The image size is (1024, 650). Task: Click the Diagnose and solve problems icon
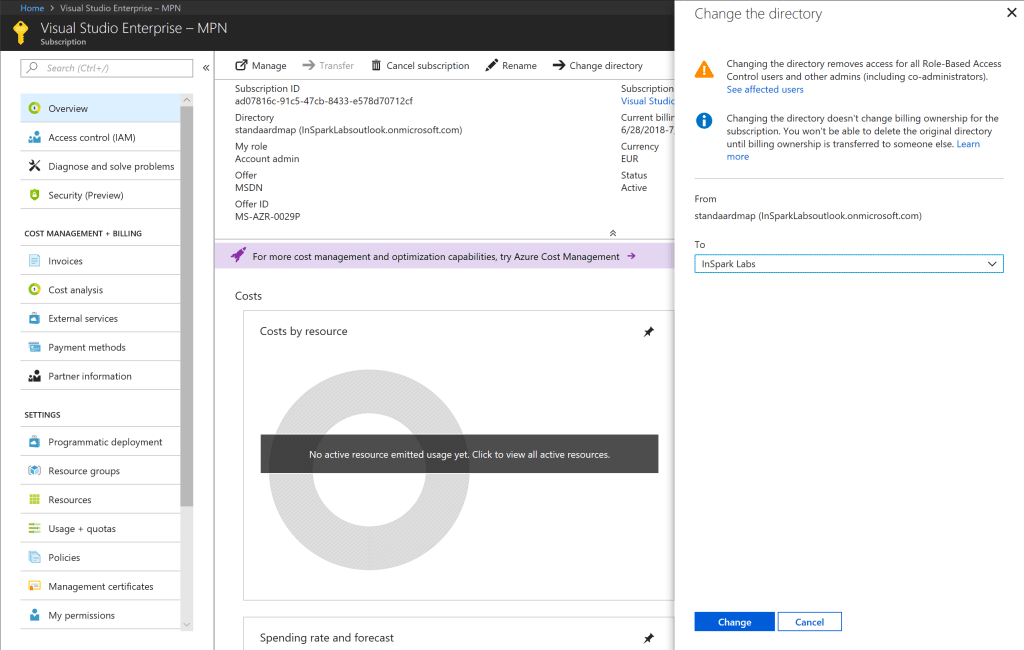(x=35, y=166)
